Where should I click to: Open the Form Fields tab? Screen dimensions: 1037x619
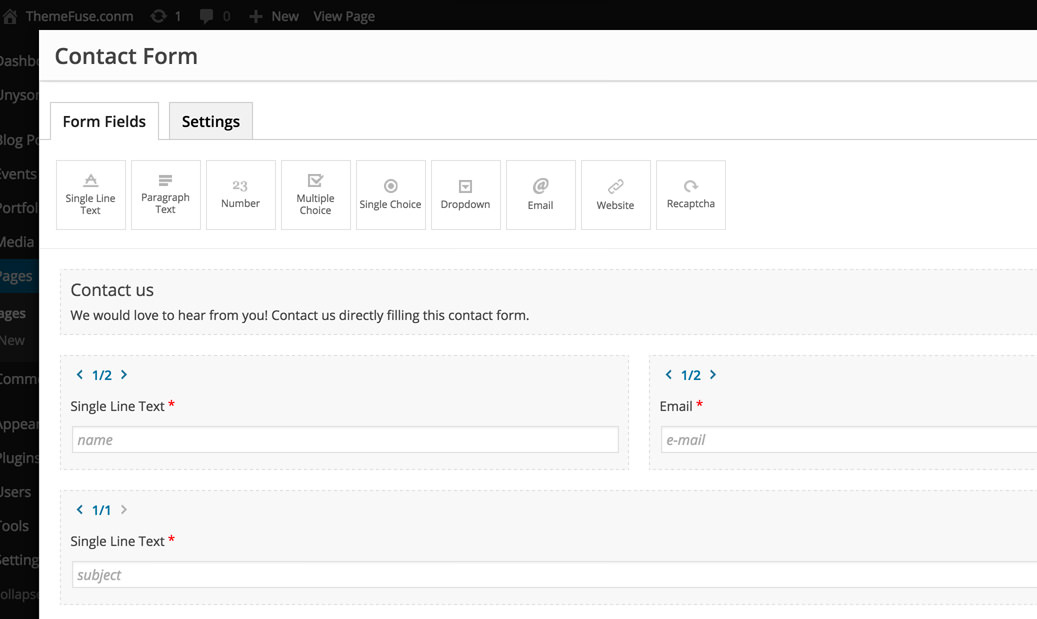click(104, 121)
